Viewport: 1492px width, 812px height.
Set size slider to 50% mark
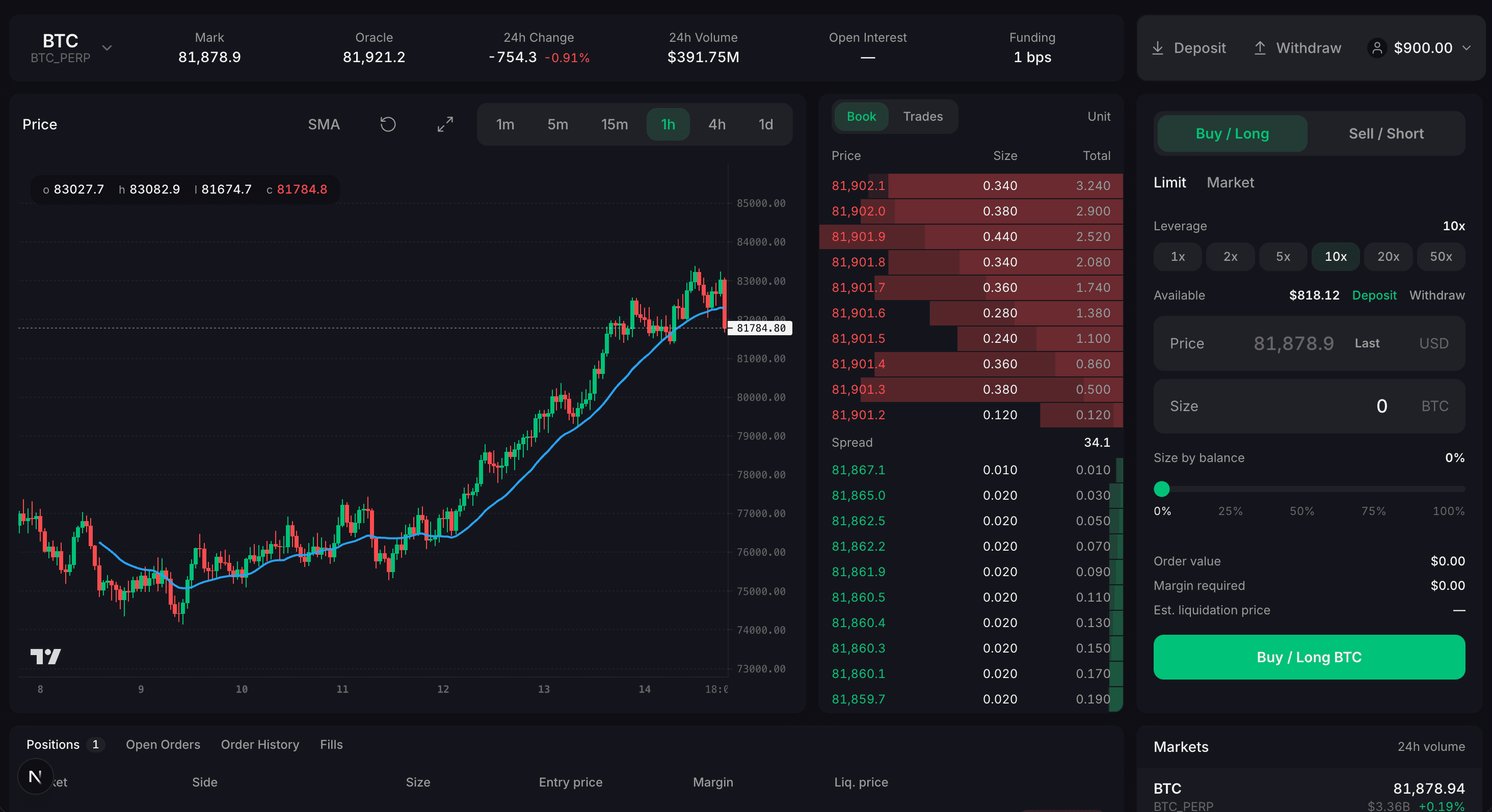click(1301, 511)
